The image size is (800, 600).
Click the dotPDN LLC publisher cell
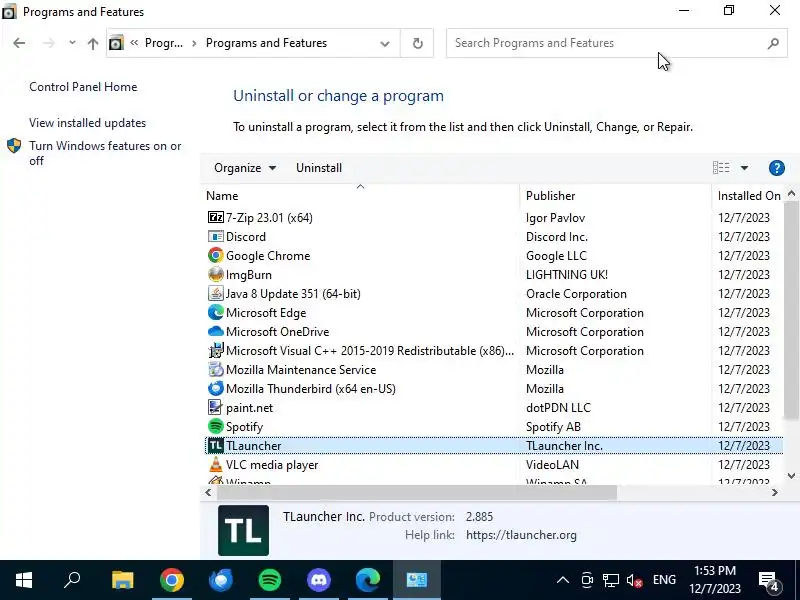click(x=558, y=408)
